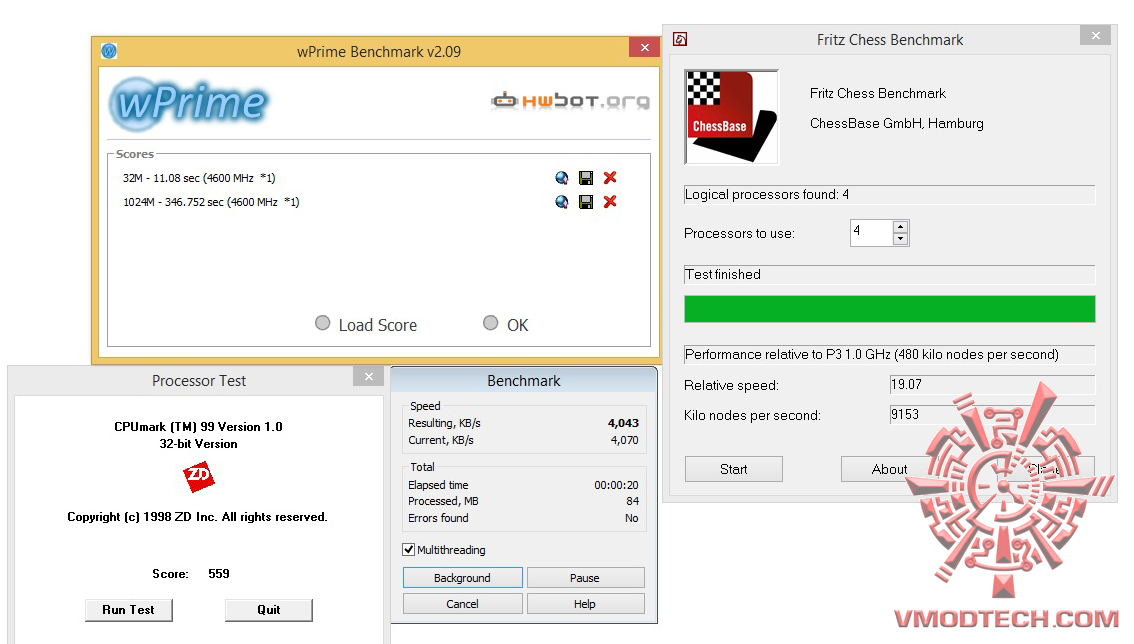This screenshot has width=1134, height=644.
Task: Select the 32M - 11.08 sec score row
Action: click(199, 178)
